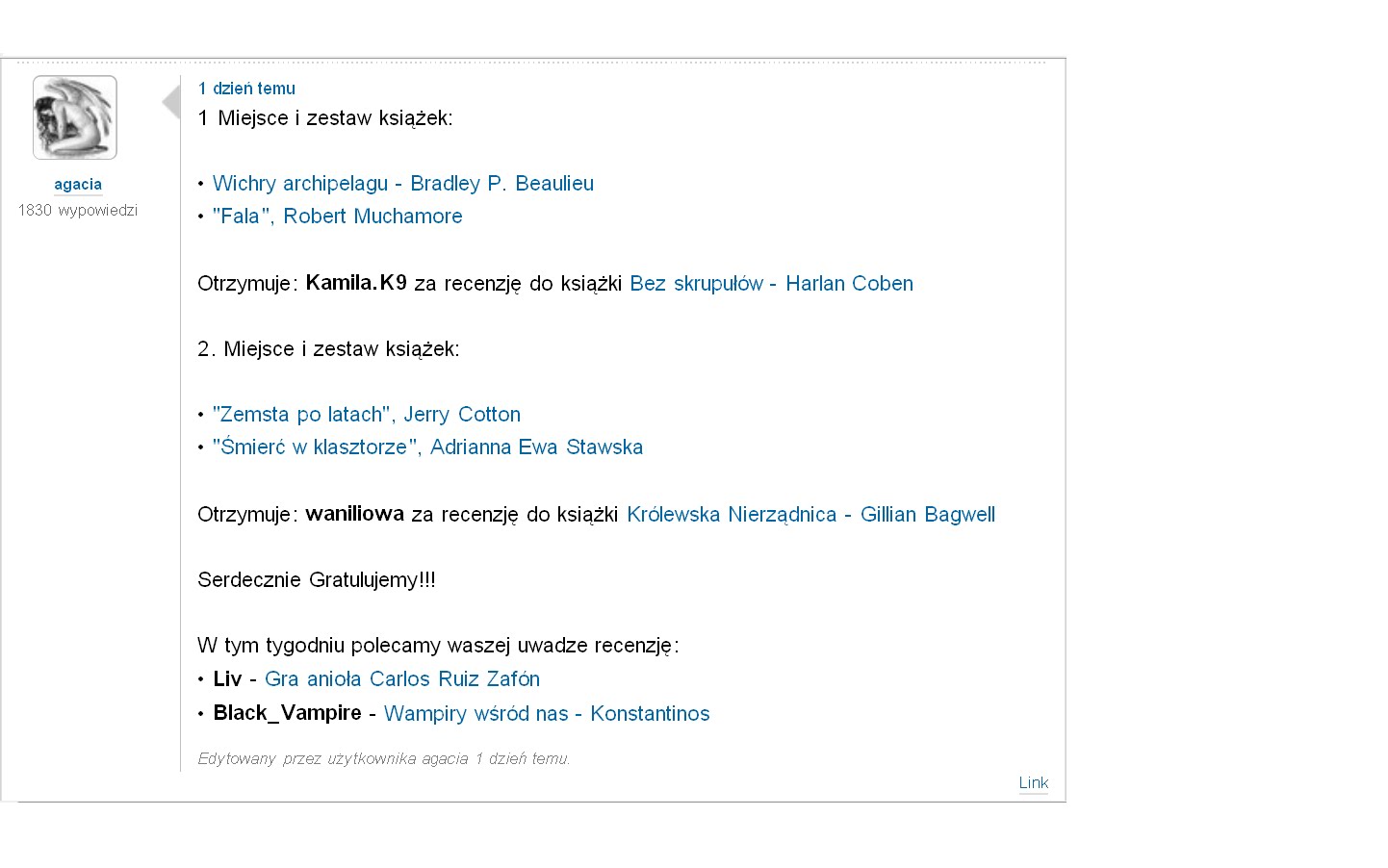Image resolution: width=1388 pixels, height=868 pixels.
Task: Follow the Bez skrupułów - Harlan Coben link
Action: (x=771, y=284)
